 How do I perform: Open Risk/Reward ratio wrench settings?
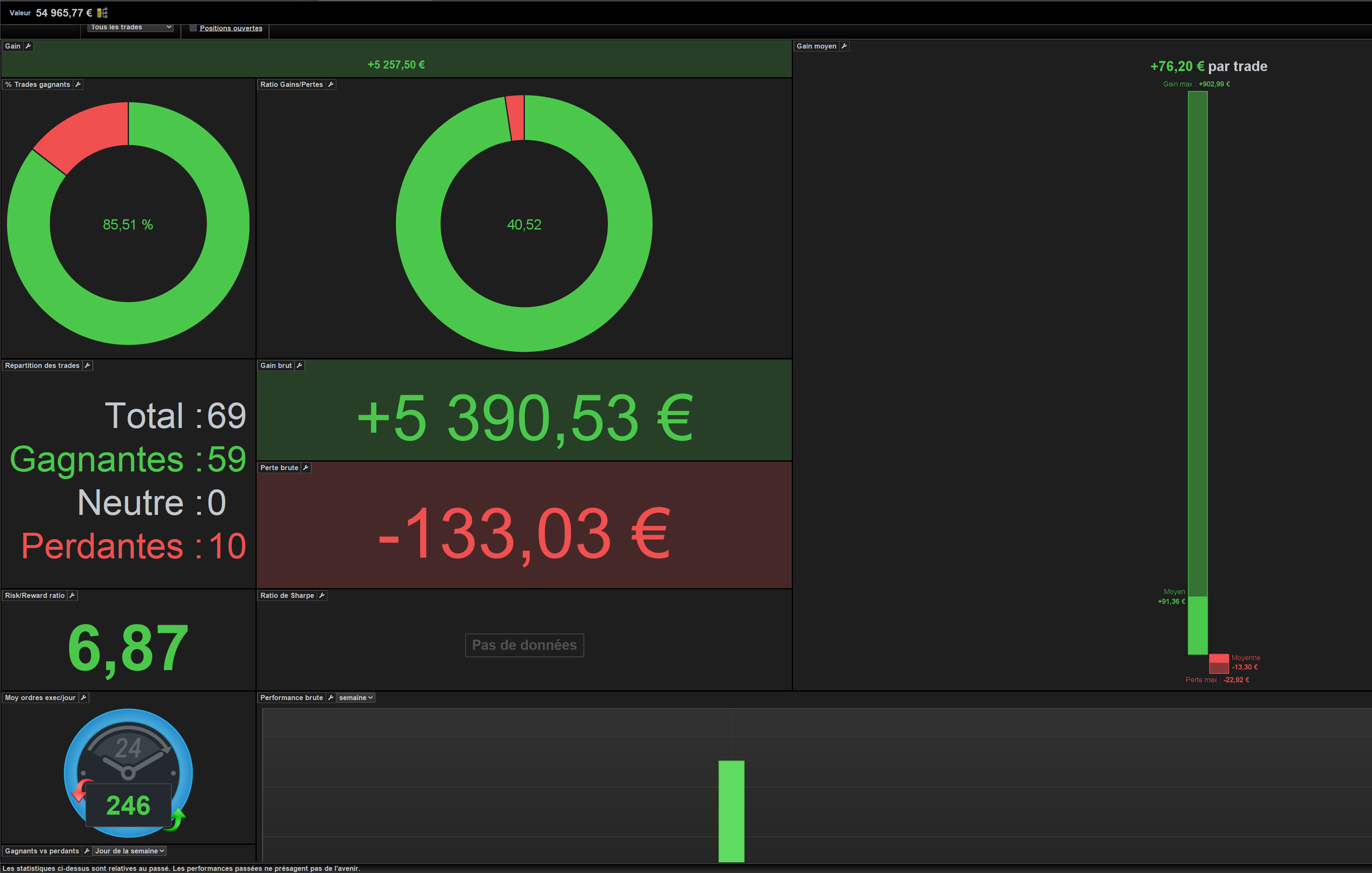coord(72,595)
